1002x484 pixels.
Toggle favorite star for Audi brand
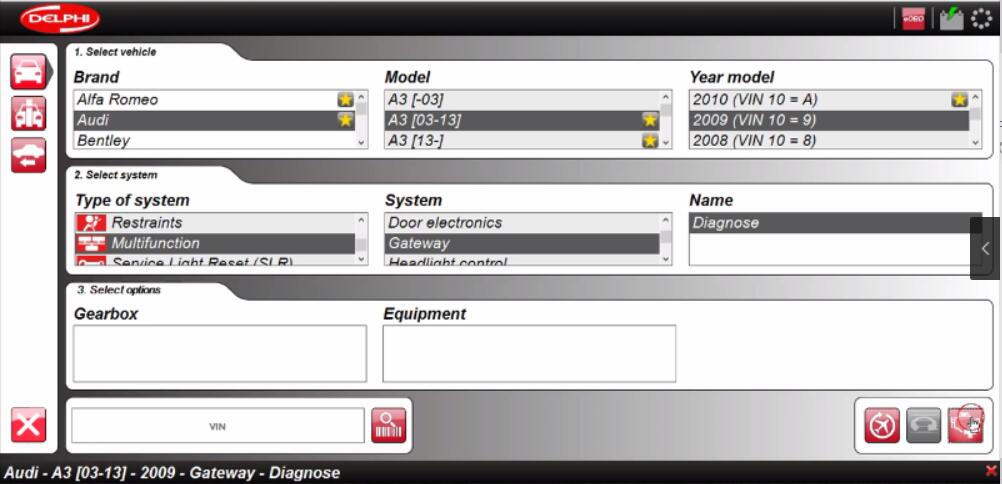[345, 120]
